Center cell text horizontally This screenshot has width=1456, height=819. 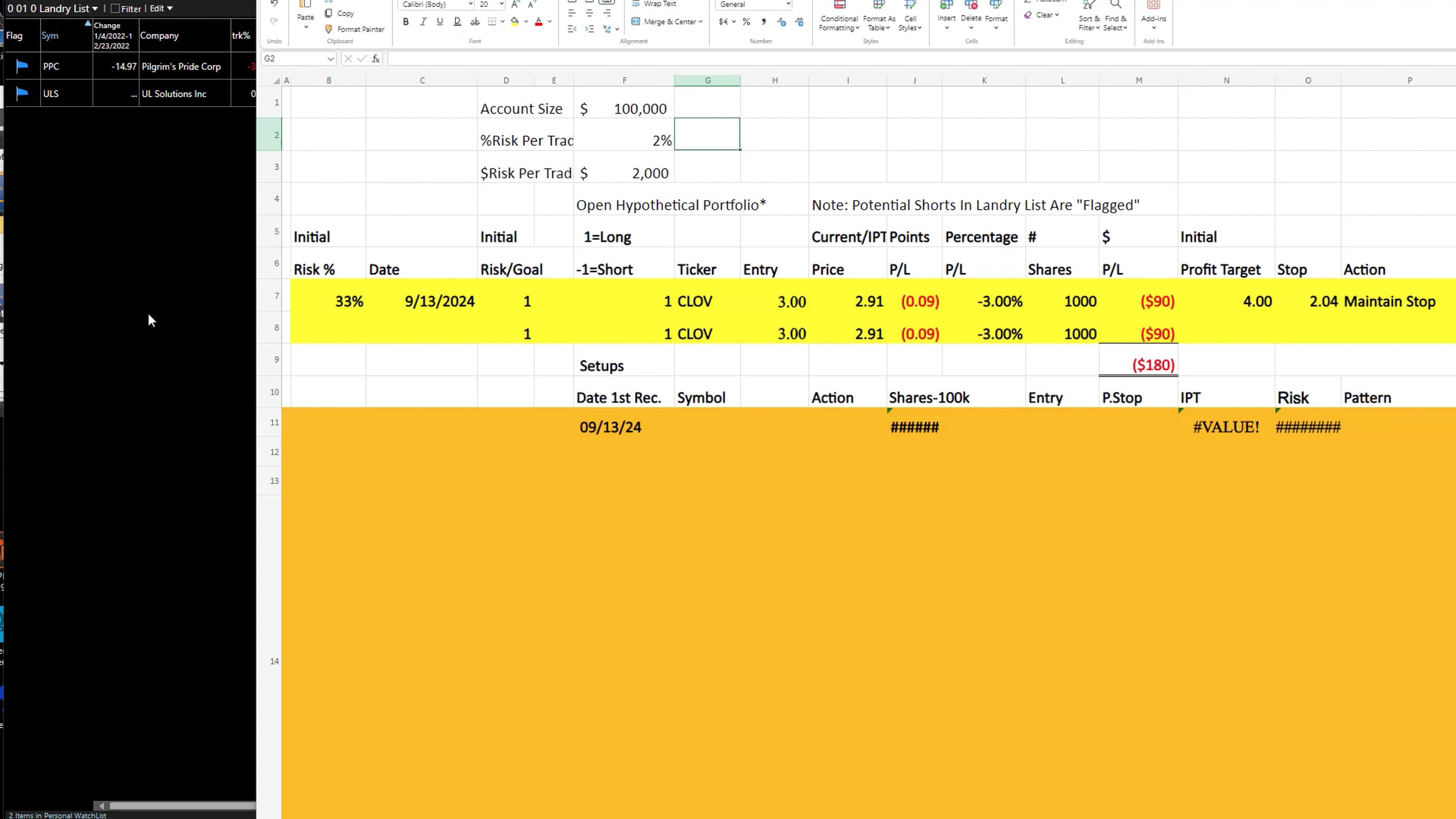589,13
